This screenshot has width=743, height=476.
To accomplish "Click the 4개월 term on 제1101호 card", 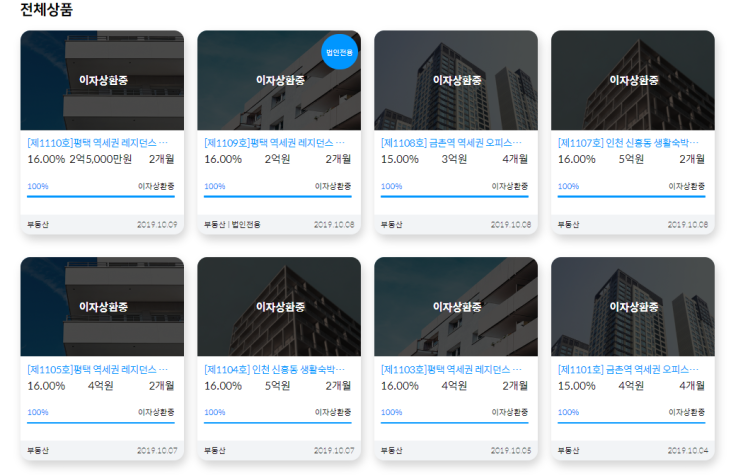I will [x=692, y=386].
